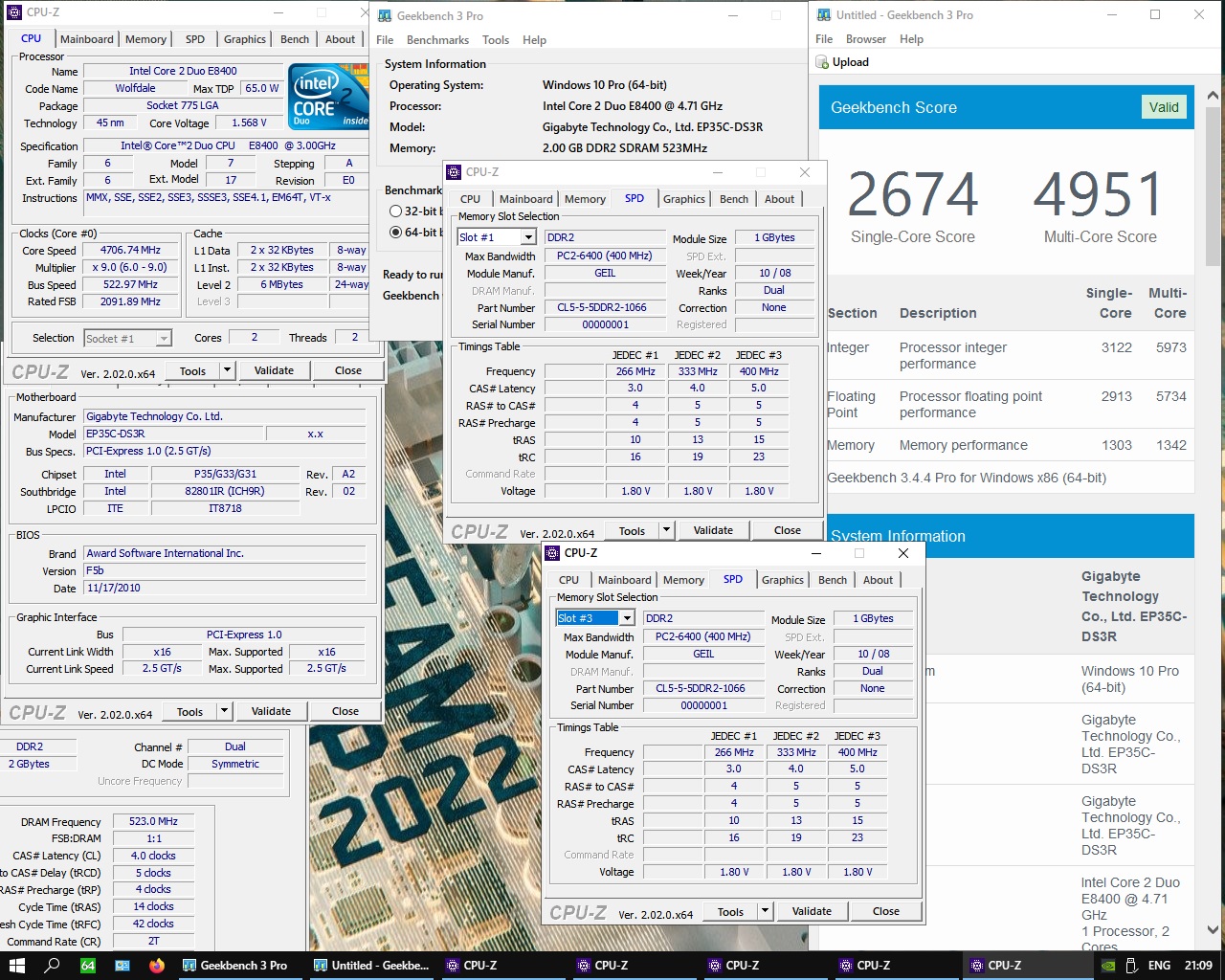The height and width of the screenshot is (980, 1225).
Task: Click Close in Slot #3 SPD window
Action: (x=886, y=911)
